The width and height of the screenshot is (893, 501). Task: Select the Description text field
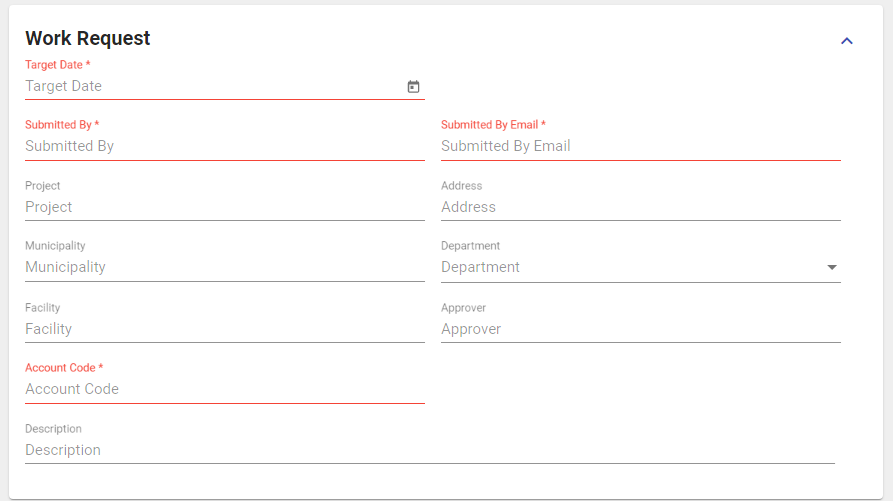pyautogui.click(x=429, y=450)
